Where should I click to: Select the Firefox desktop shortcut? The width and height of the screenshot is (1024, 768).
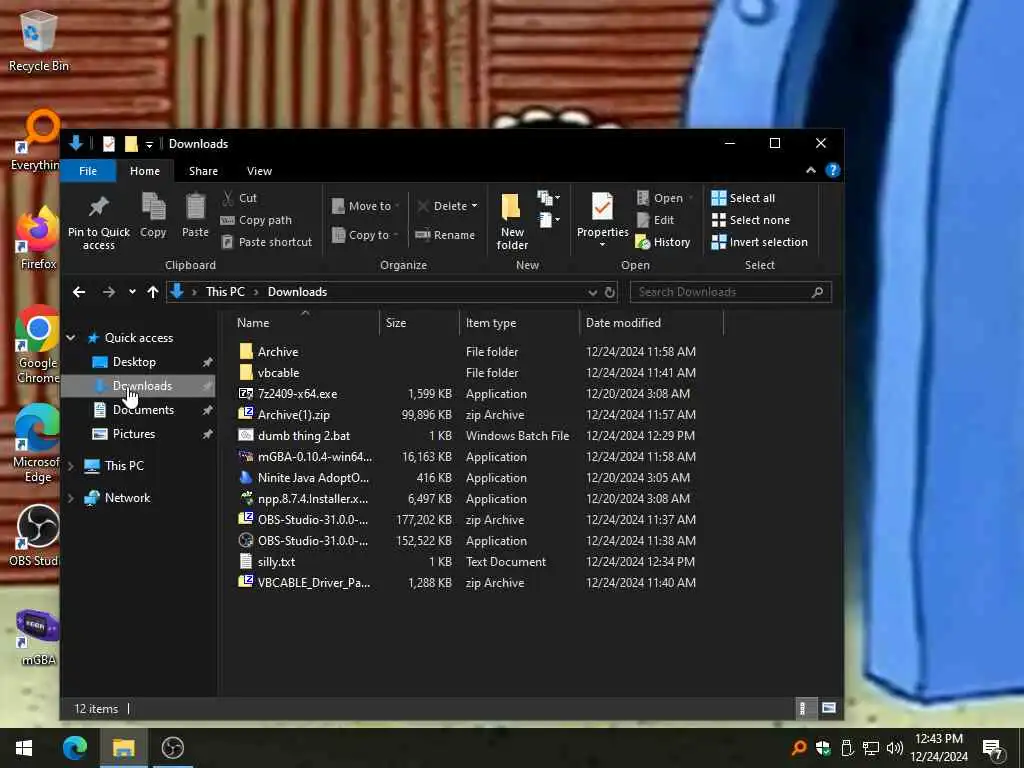pyautogui.click(x=38, y=239)
